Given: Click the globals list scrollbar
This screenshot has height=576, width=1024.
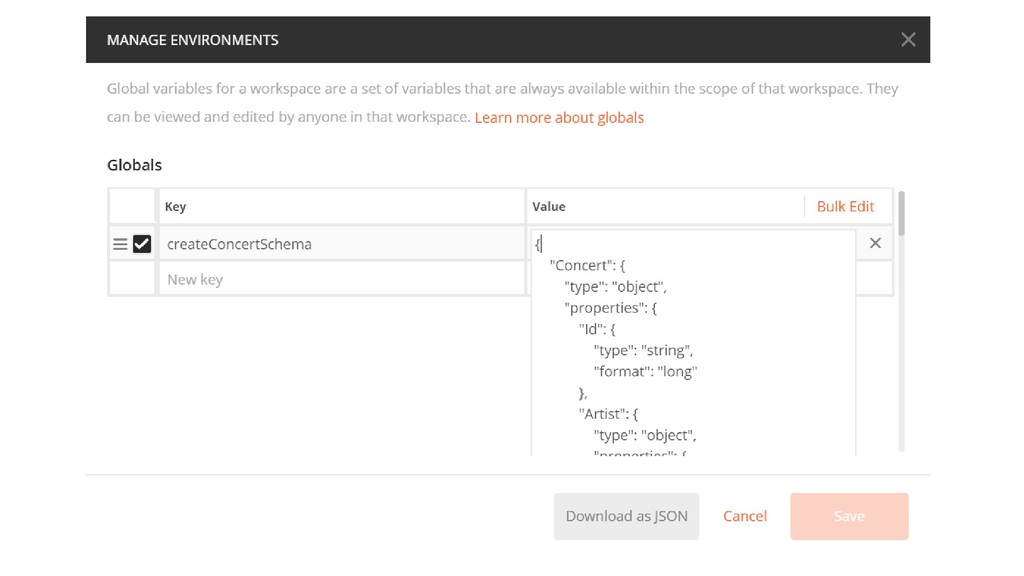Looking at the screenshot, I should coord(901,213).
